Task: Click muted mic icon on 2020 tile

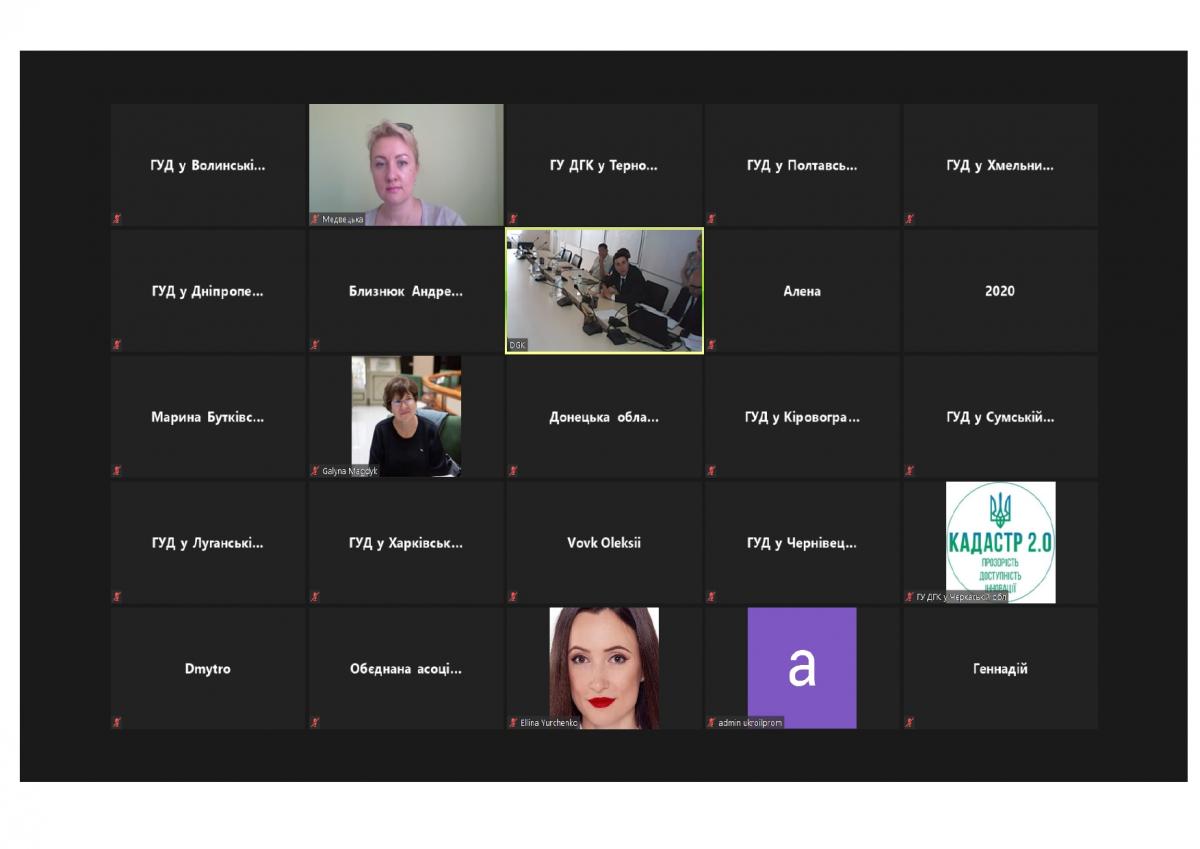Action: click(910, 345)
